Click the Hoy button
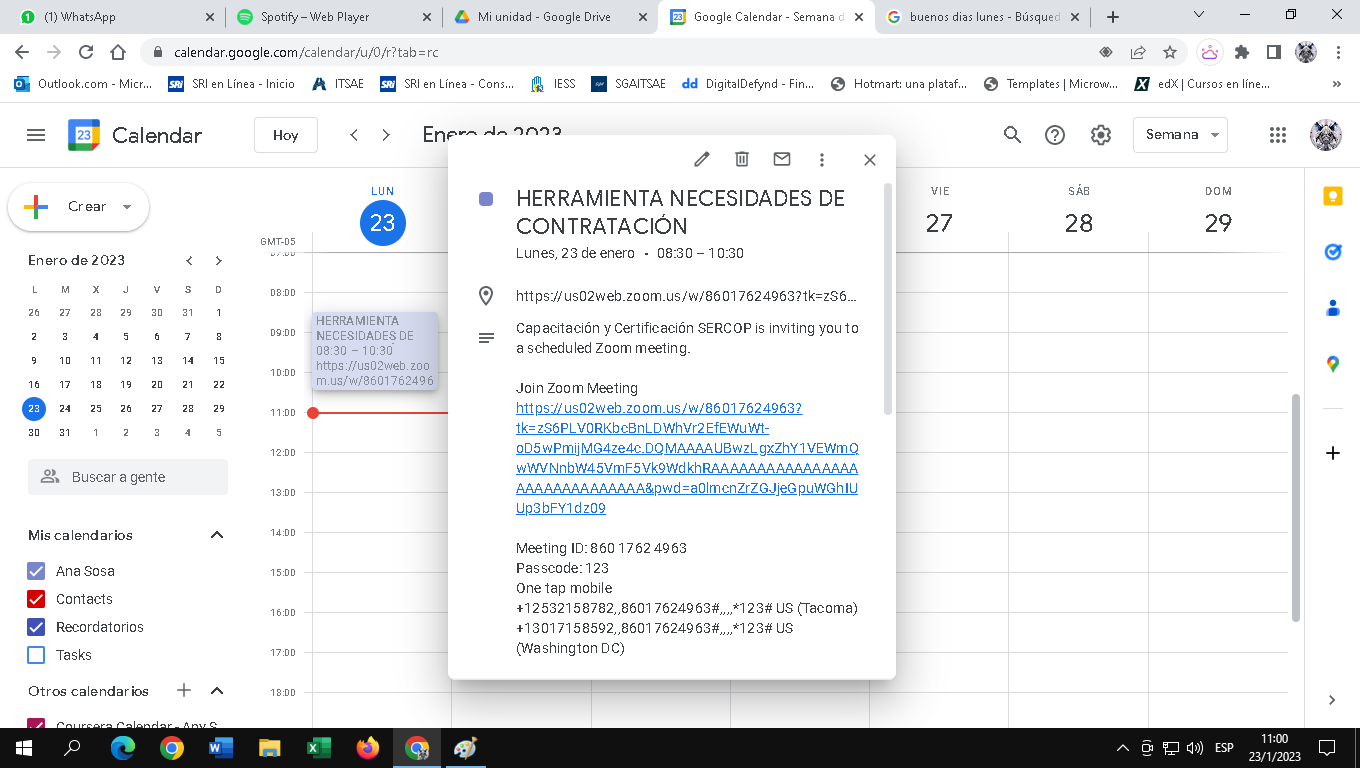This screenshot has width=1360, height=768. pos(285,135)
